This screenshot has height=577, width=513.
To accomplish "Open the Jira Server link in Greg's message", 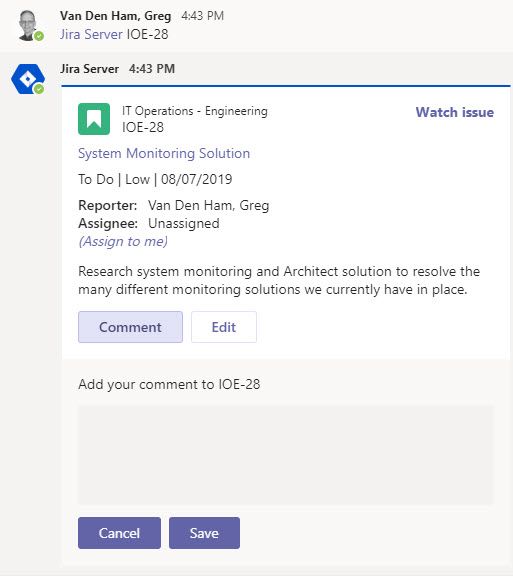I will 91,34.
